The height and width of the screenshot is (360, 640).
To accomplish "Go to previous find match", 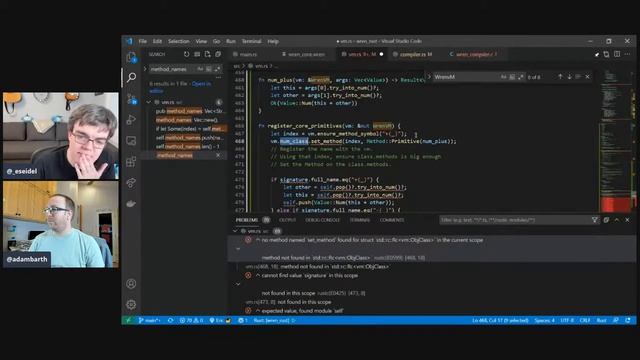I will (x=560, y=77).
